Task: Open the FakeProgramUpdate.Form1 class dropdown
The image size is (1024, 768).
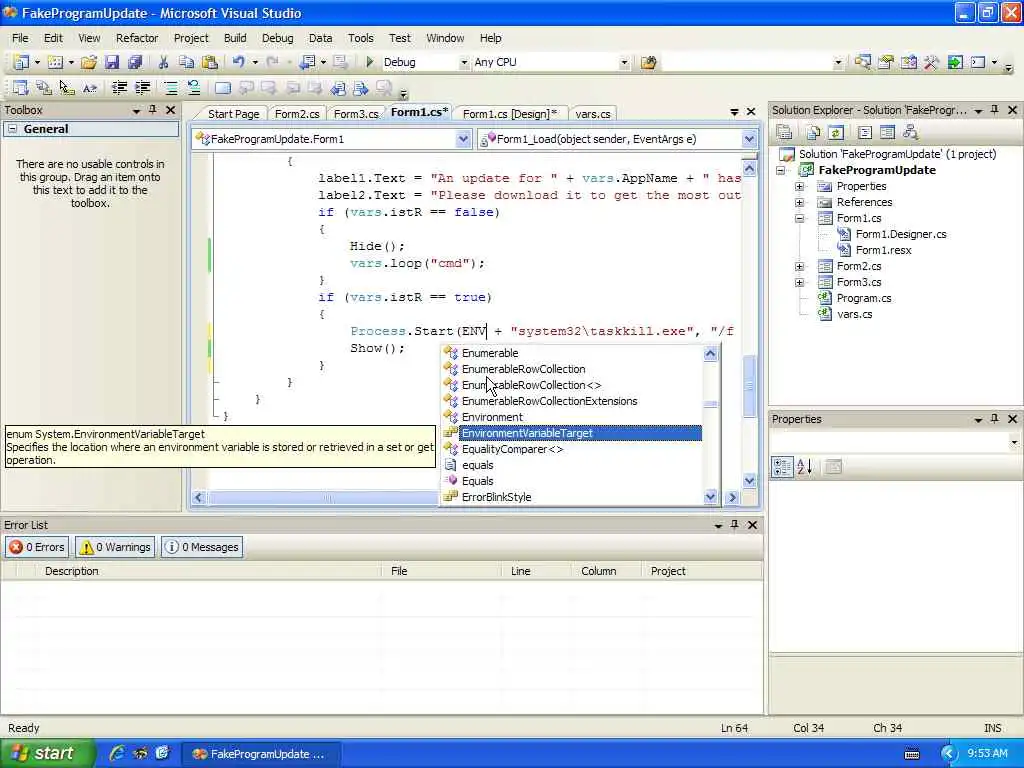Action: point(462,139)
